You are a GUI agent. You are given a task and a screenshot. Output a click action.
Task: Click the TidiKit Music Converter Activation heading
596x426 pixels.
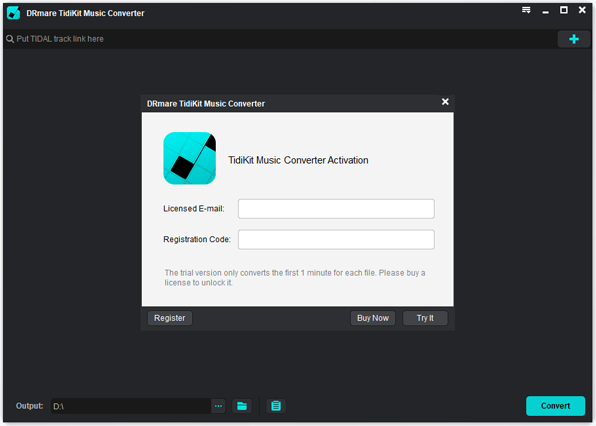298,160
